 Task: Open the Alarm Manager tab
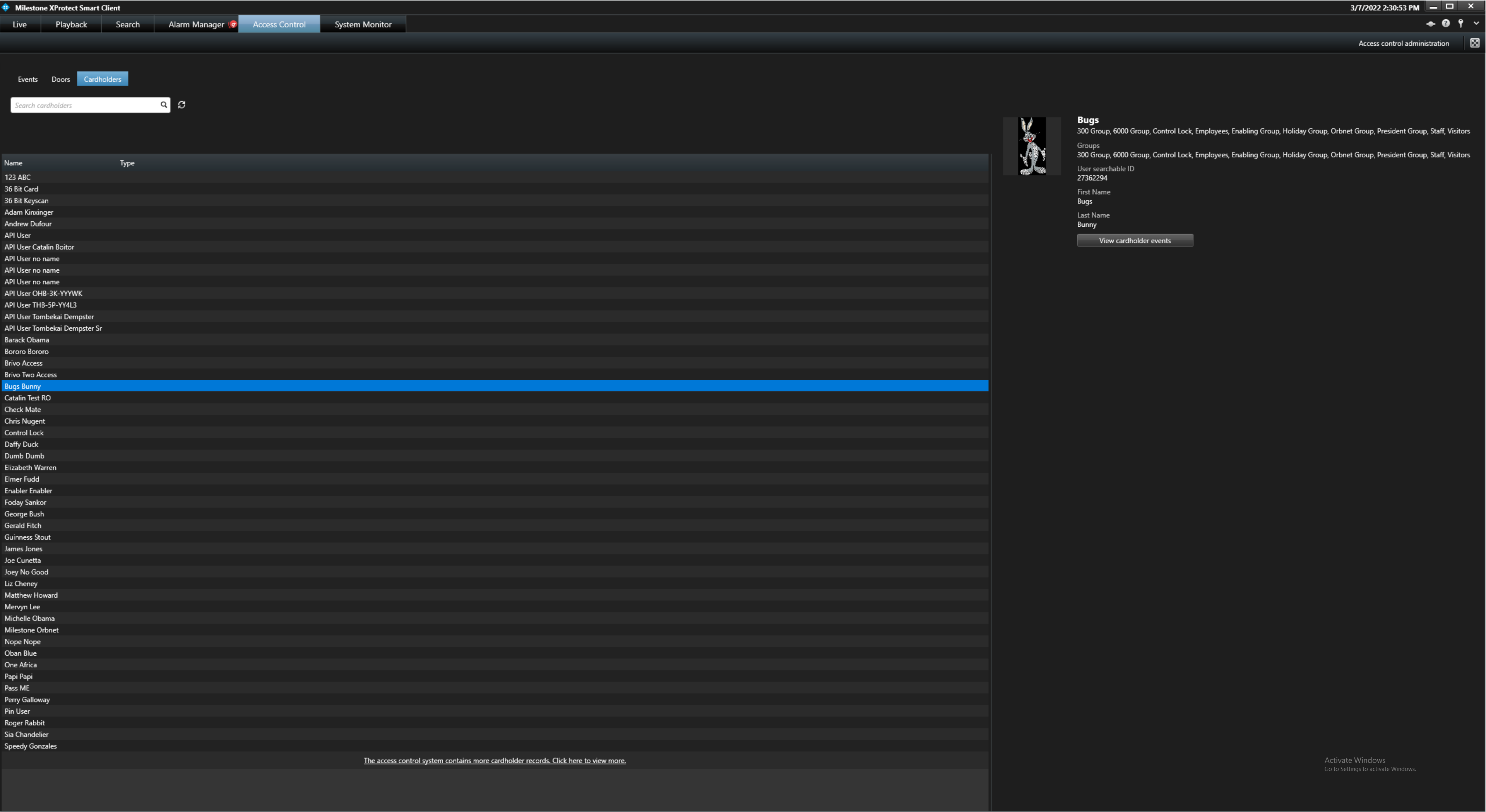coord(196,24)
